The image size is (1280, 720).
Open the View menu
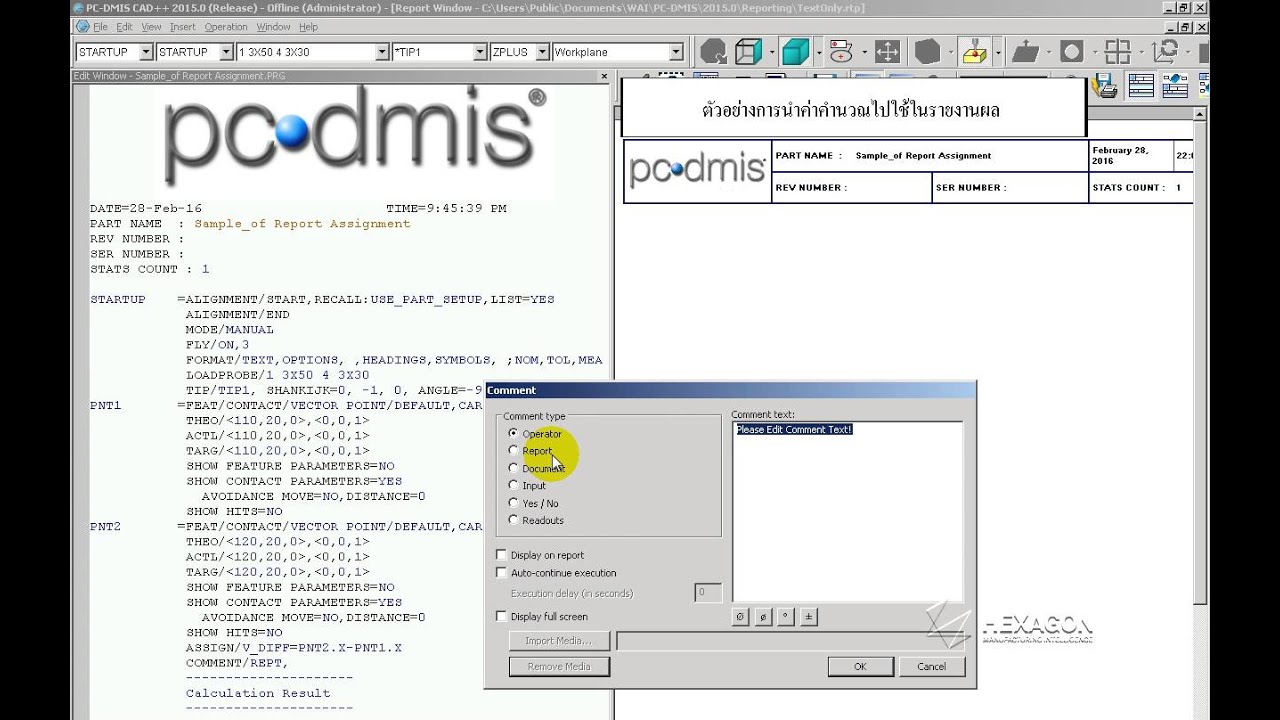click(x=151, y=27)
